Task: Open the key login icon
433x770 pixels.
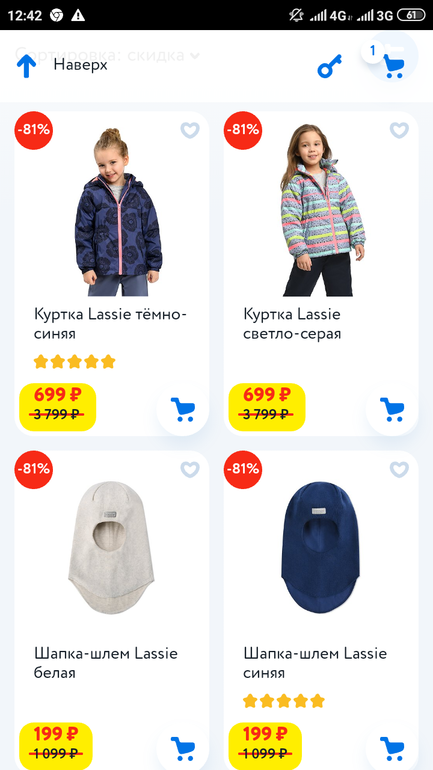Action: (x=329, y=66)
